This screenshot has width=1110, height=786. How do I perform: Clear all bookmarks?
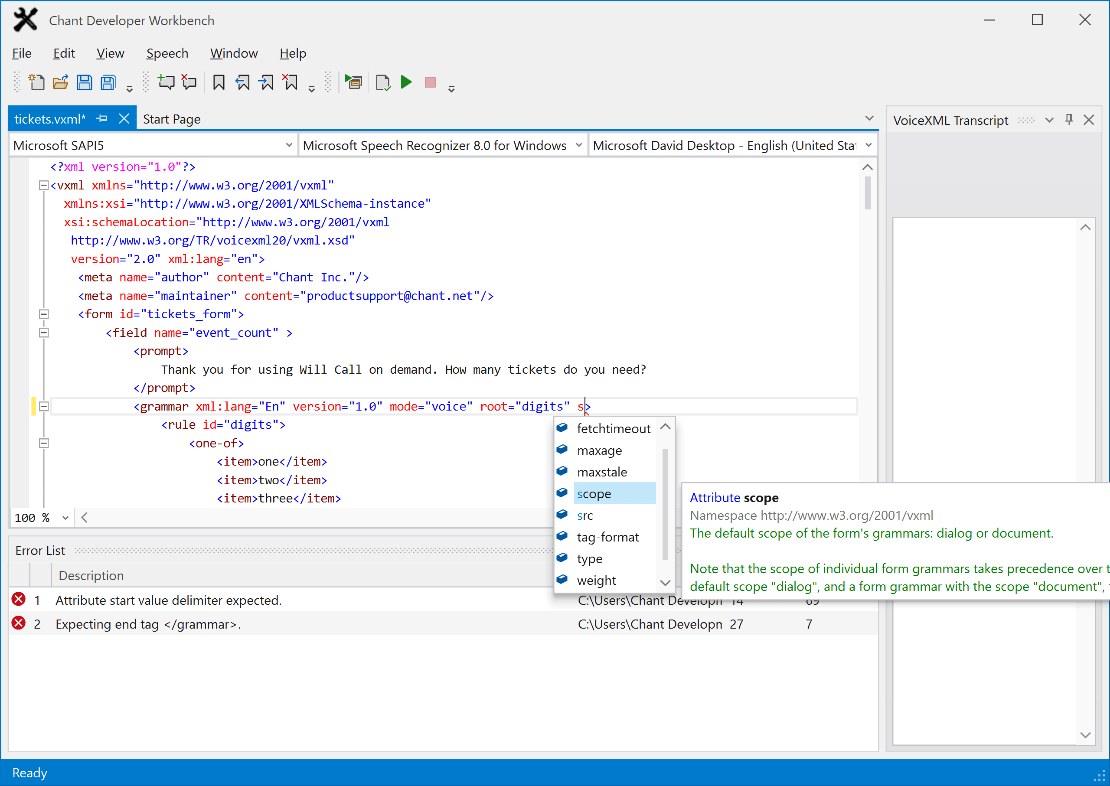(289, 82)
